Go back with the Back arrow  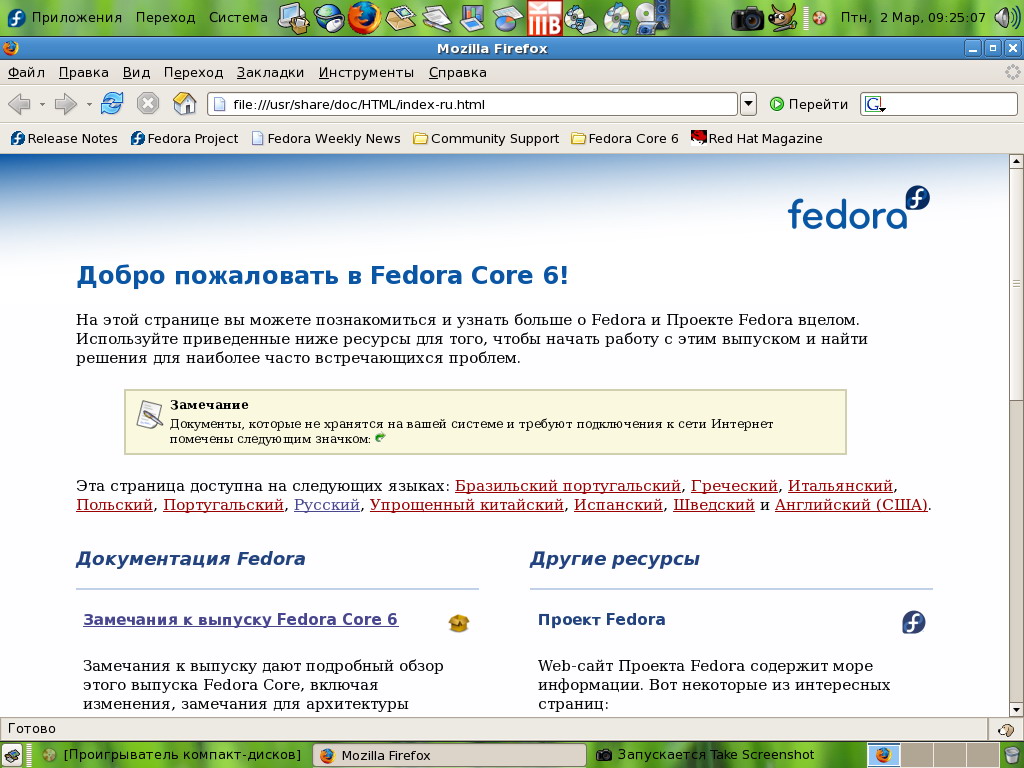[x=19, y=104]
